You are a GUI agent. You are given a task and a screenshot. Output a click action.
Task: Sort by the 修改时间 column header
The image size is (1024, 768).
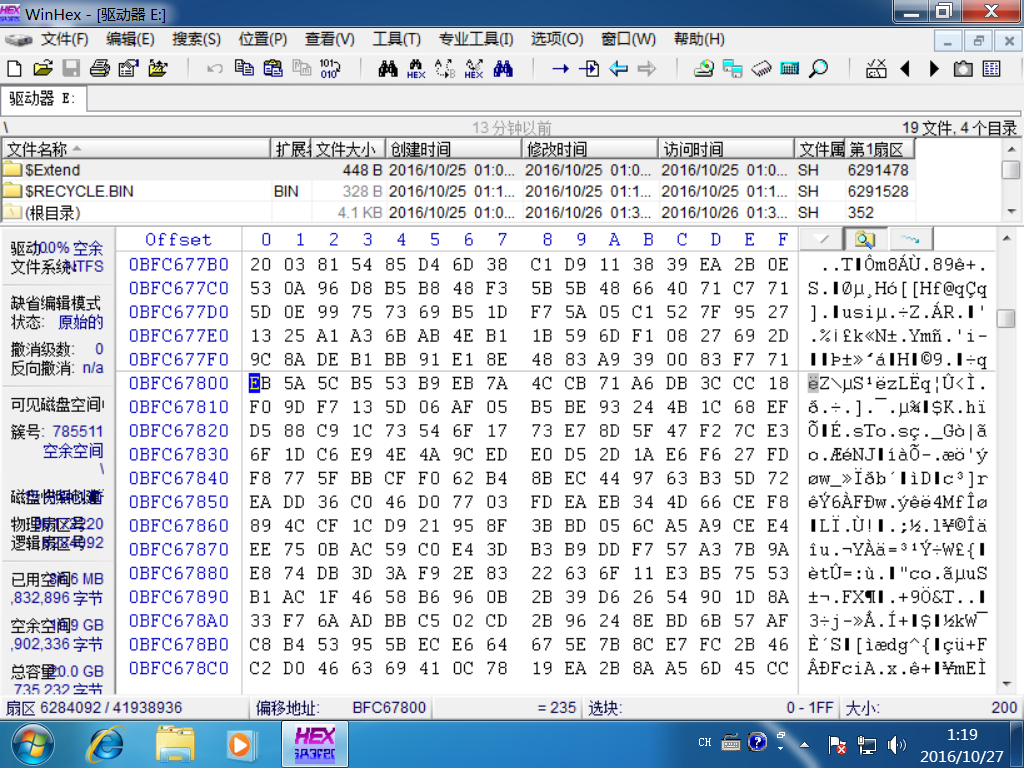point(590,149)
